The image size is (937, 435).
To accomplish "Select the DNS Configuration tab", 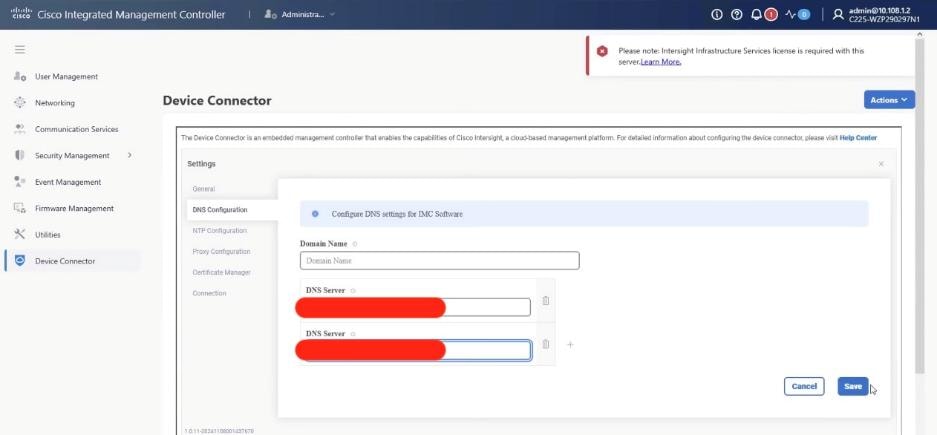I will tap(220, 210).
